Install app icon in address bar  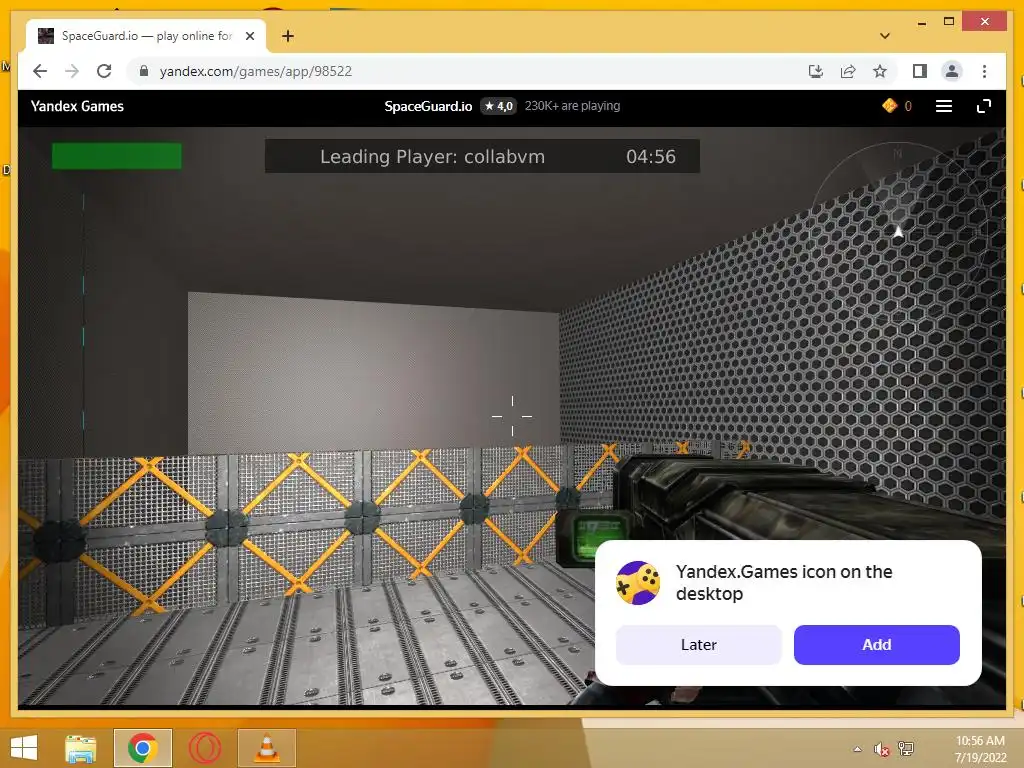pyautogui.click(x=816, y=71)
